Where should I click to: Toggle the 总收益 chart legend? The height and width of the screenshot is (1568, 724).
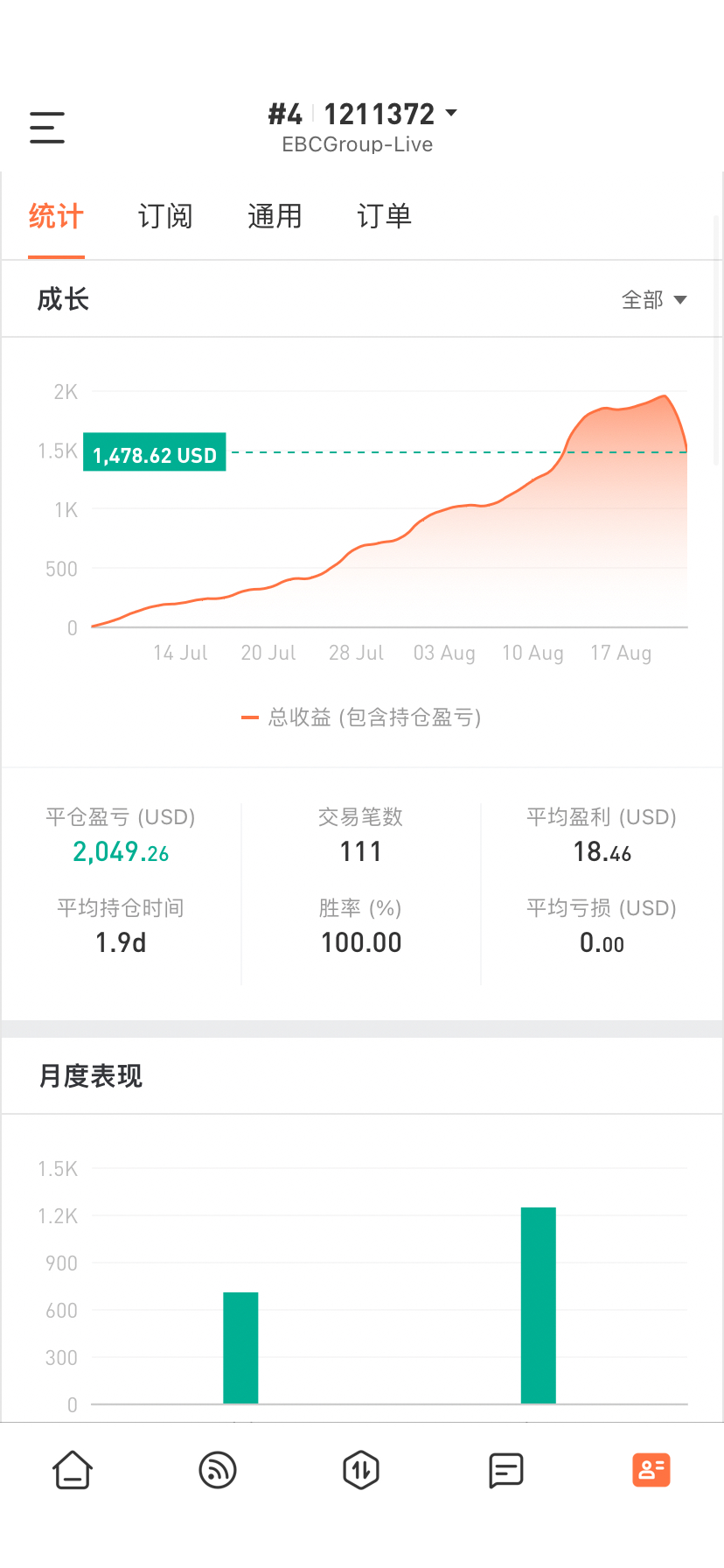tap(361, 717)
